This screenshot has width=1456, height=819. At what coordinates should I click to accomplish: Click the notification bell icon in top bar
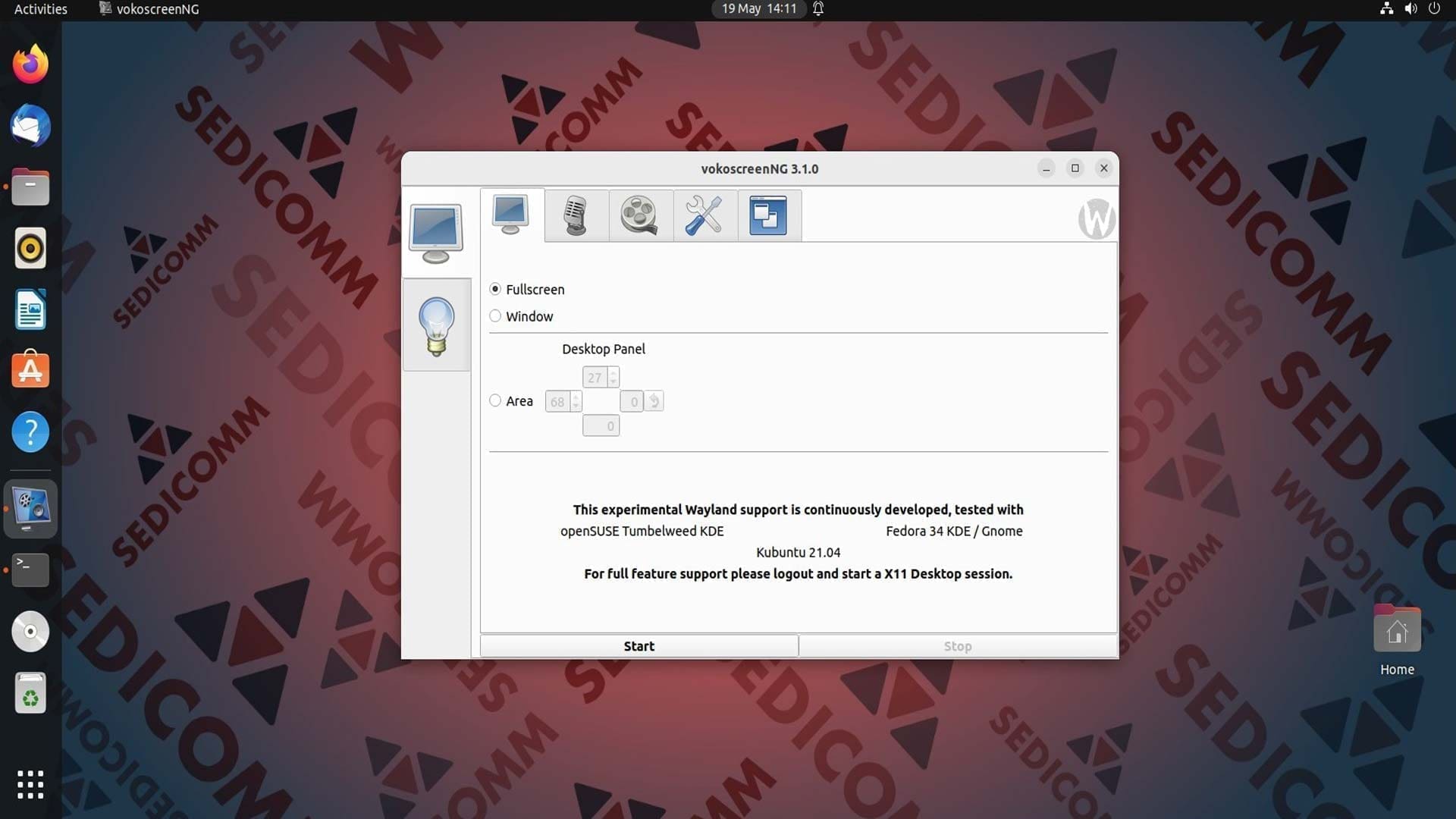(x=818, y=9)
